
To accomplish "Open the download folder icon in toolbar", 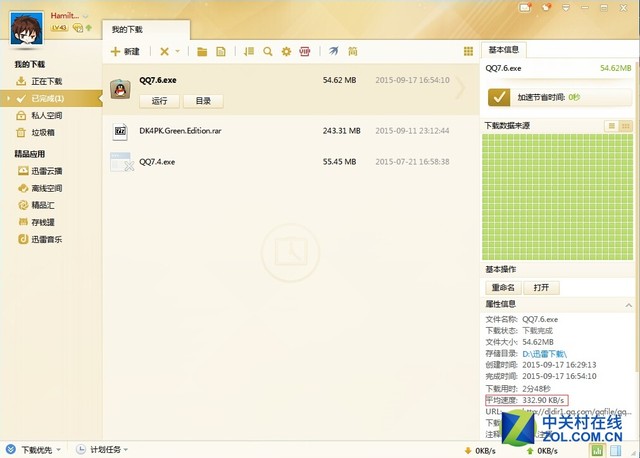I will tap(202, 51).
